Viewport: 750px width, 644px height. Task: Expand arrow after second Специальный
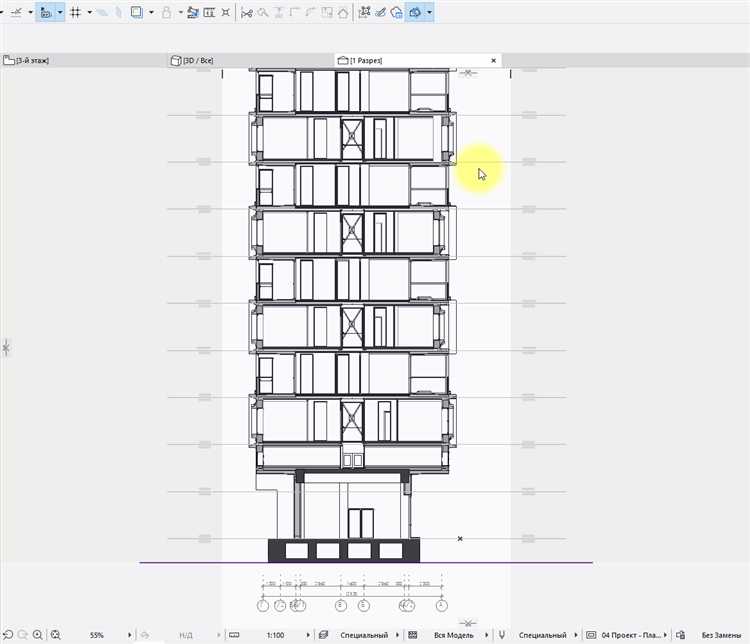point(576,635)
